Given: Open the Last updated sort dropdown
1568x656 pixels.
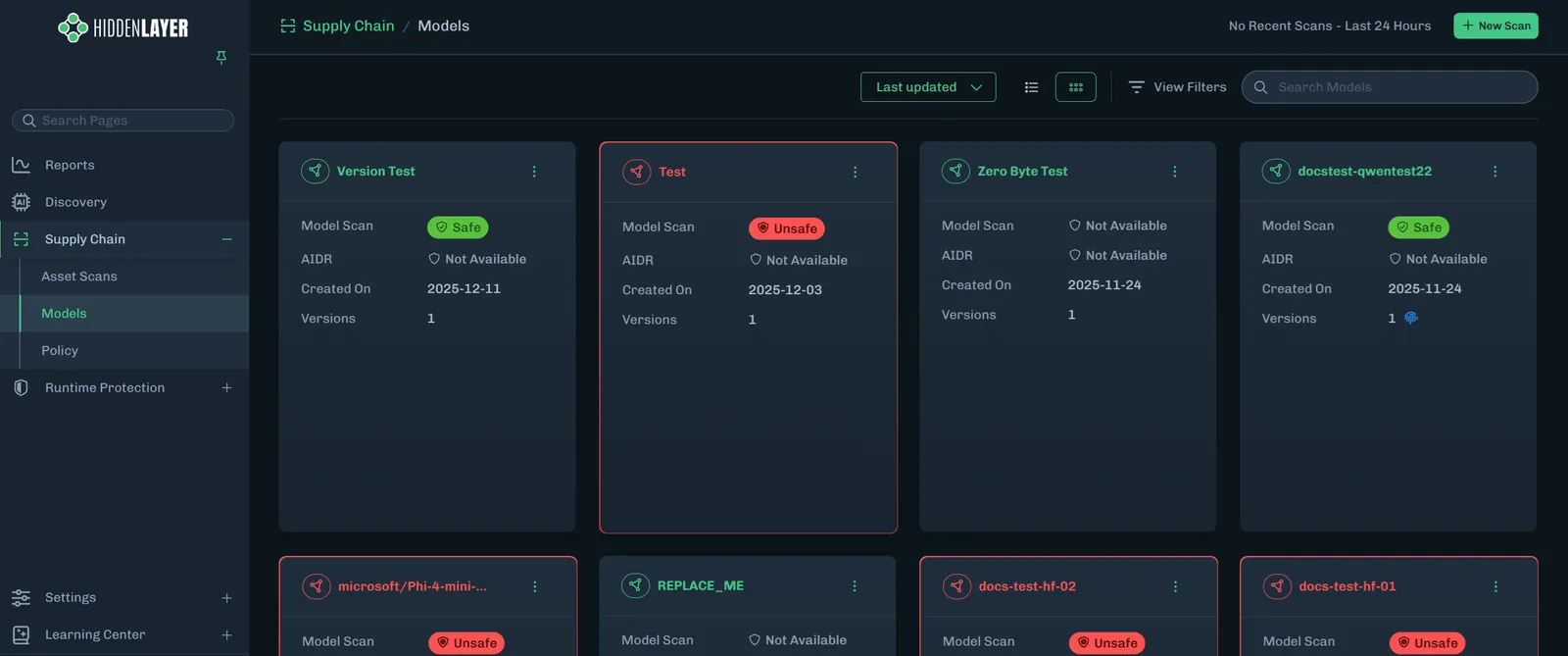Looking at the screenshot, I should click(928, 87).
